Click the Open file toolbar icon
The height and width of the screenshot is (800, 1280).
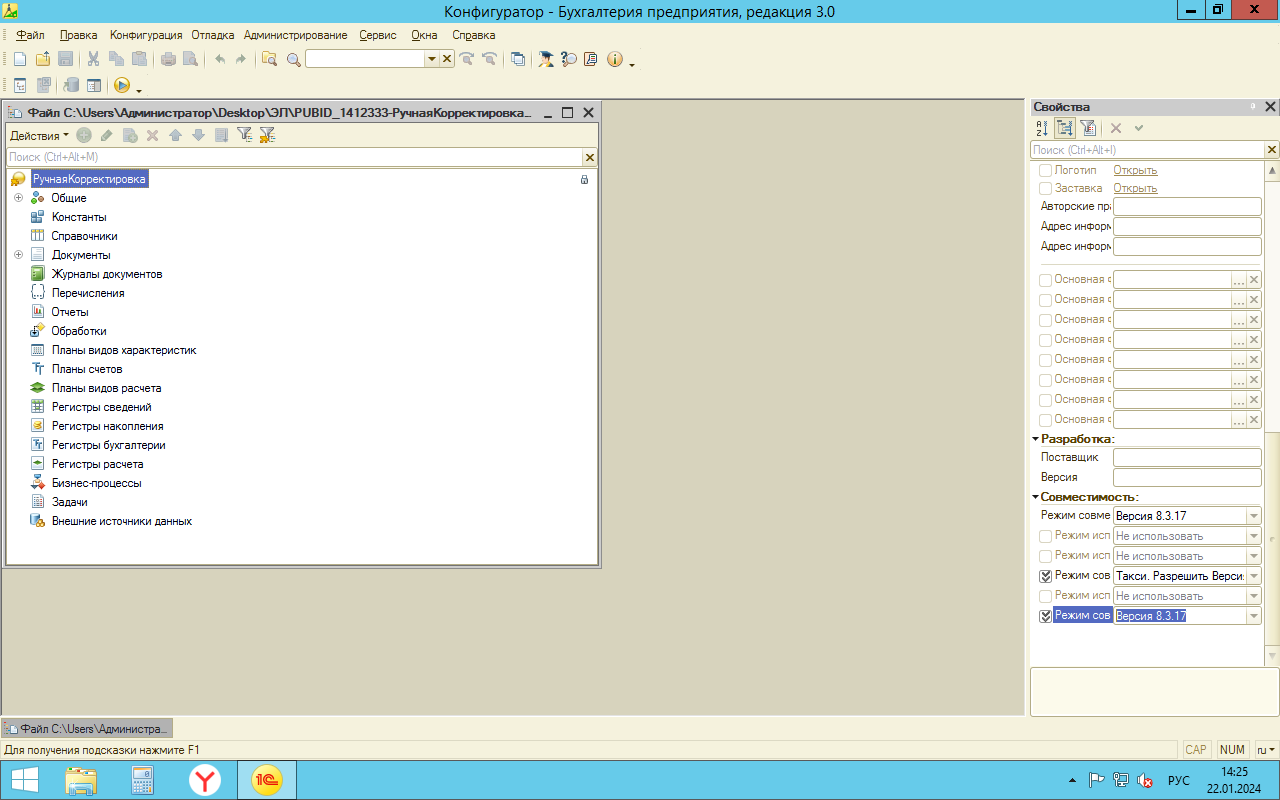coord(43,59)
